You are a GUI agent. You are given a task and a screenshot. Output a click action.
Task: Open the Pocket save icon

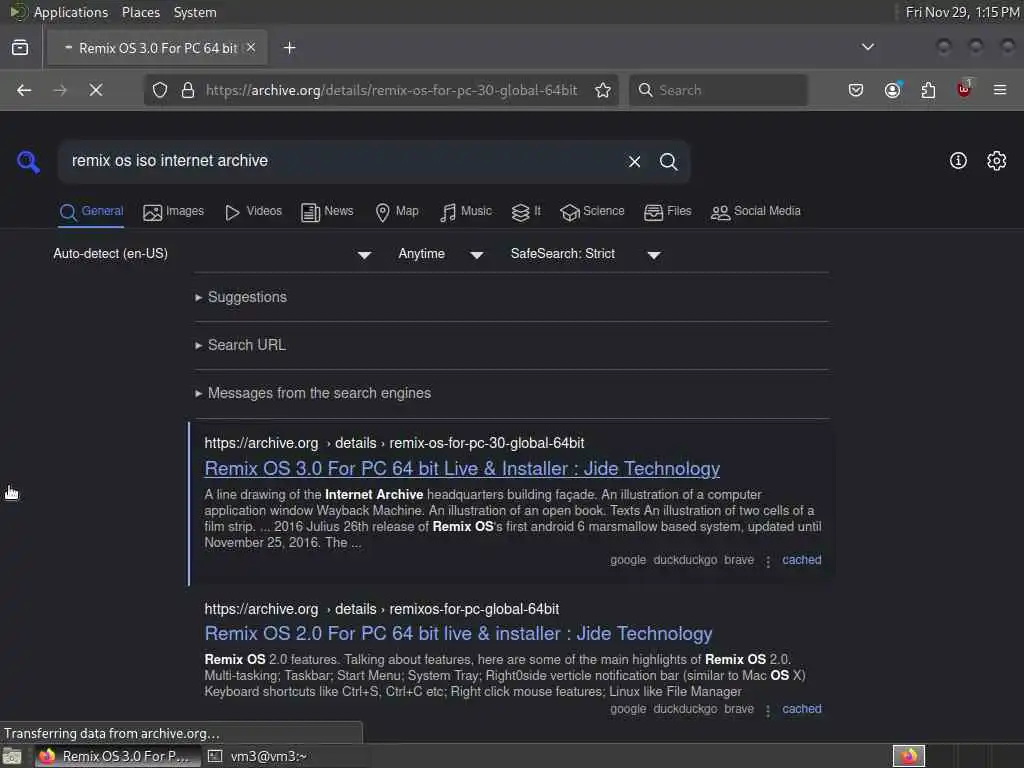pos(856,90)
